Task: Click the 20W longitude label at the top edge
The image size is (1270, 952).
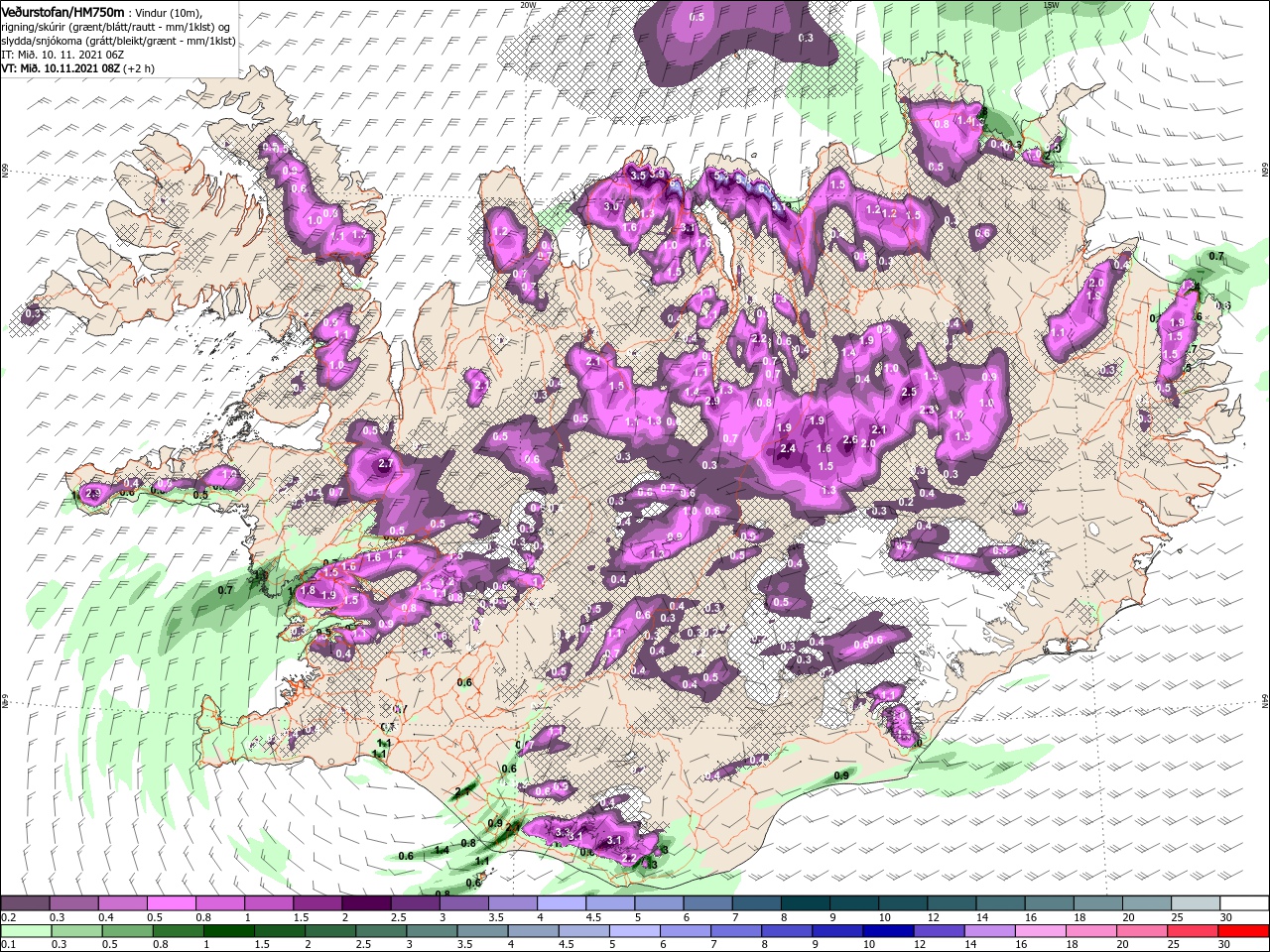Action: pos(528,4)
